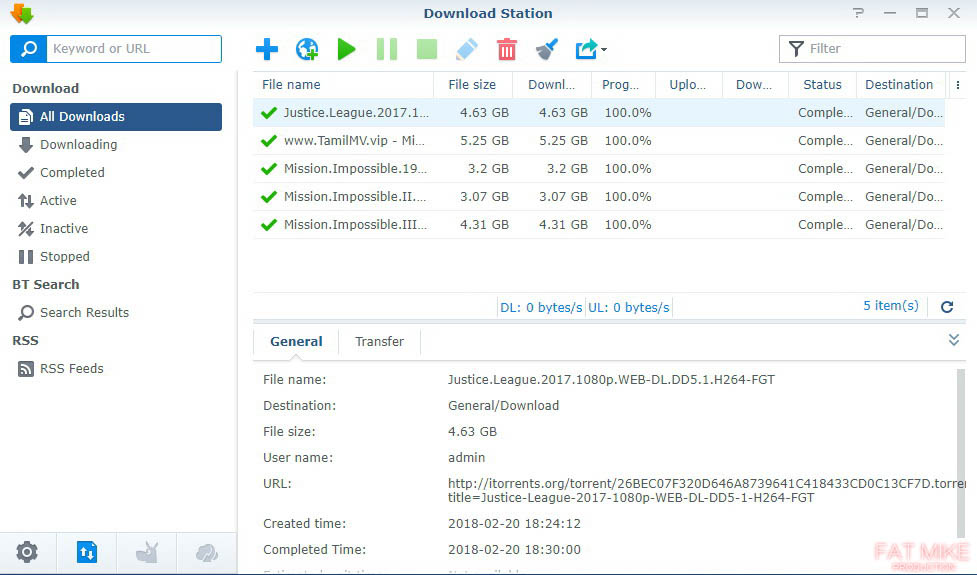Click the General/Download destination value
The height and width of the screenshot is (575, 977).
[503, 406]
